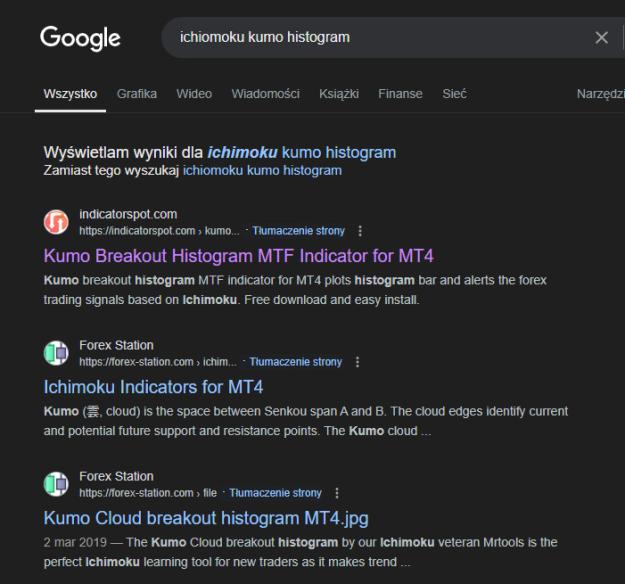Click the snippet text starting 'Kumo breakout histogram MTF'
The height and width of the screenshot is (584, 625).
coord(295,290)
